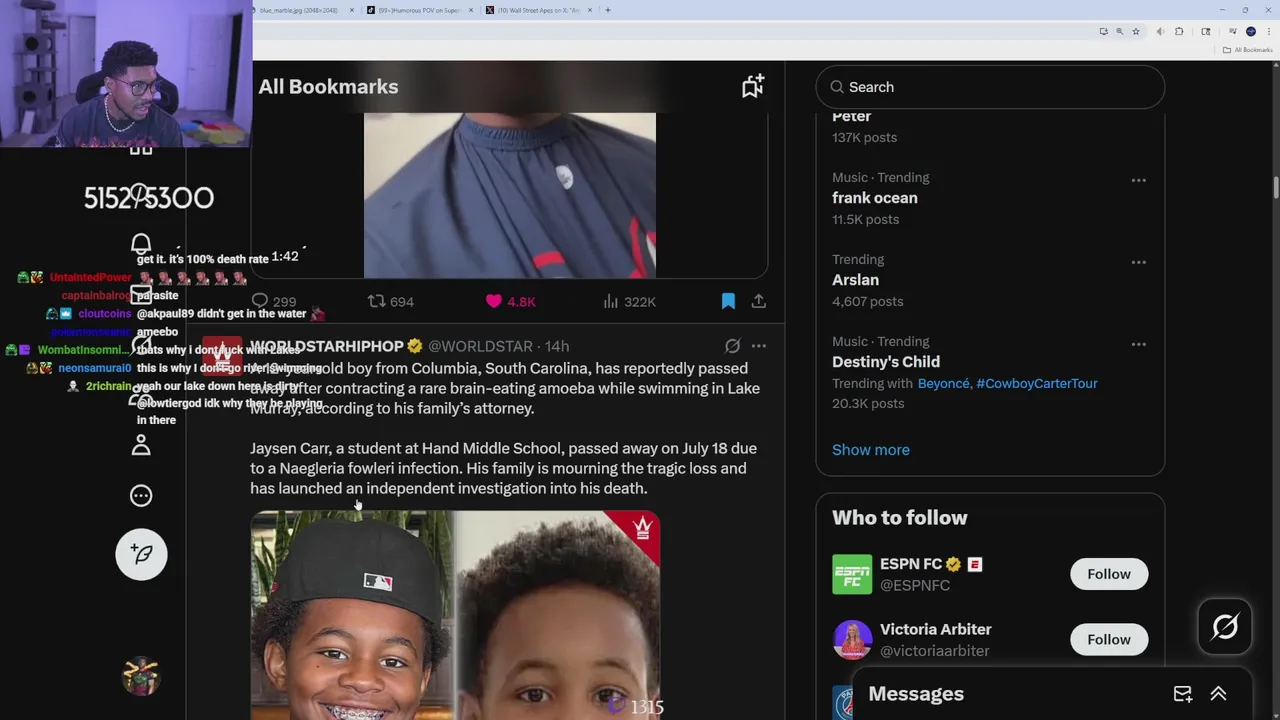Open three-dot menu on WORLDSTAR post
Image resolution: width=1280 pixels, height=720 pixels.
[759, 346]
